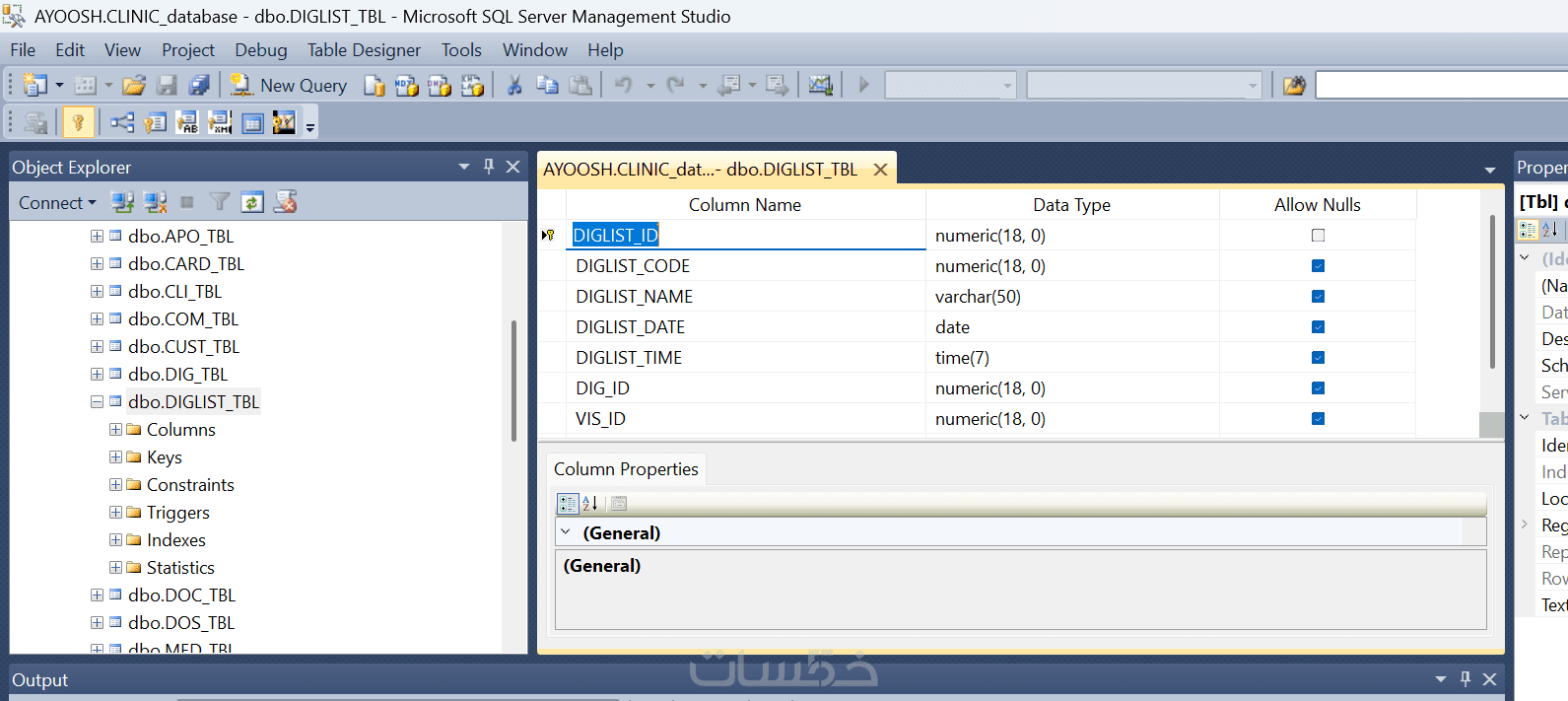The width and height of the screenshot is (1568, 701).
Task: Click Disconnect icon in Object Explorer
Action: [x=155, y=202]
